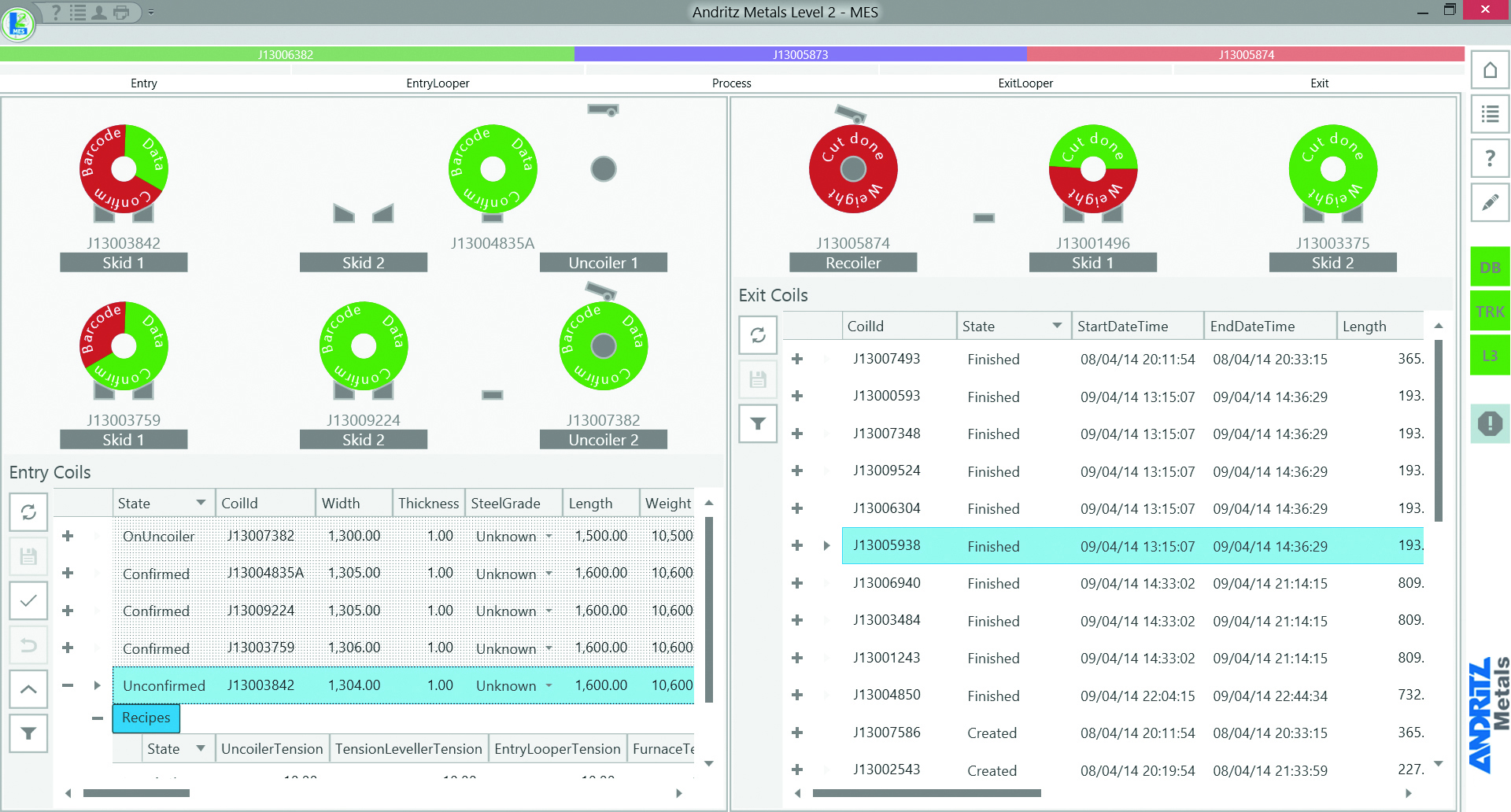Open State filter dropdown in Entry Coils
Viewport: 1511px width, 812px height.
click(201, 503)
